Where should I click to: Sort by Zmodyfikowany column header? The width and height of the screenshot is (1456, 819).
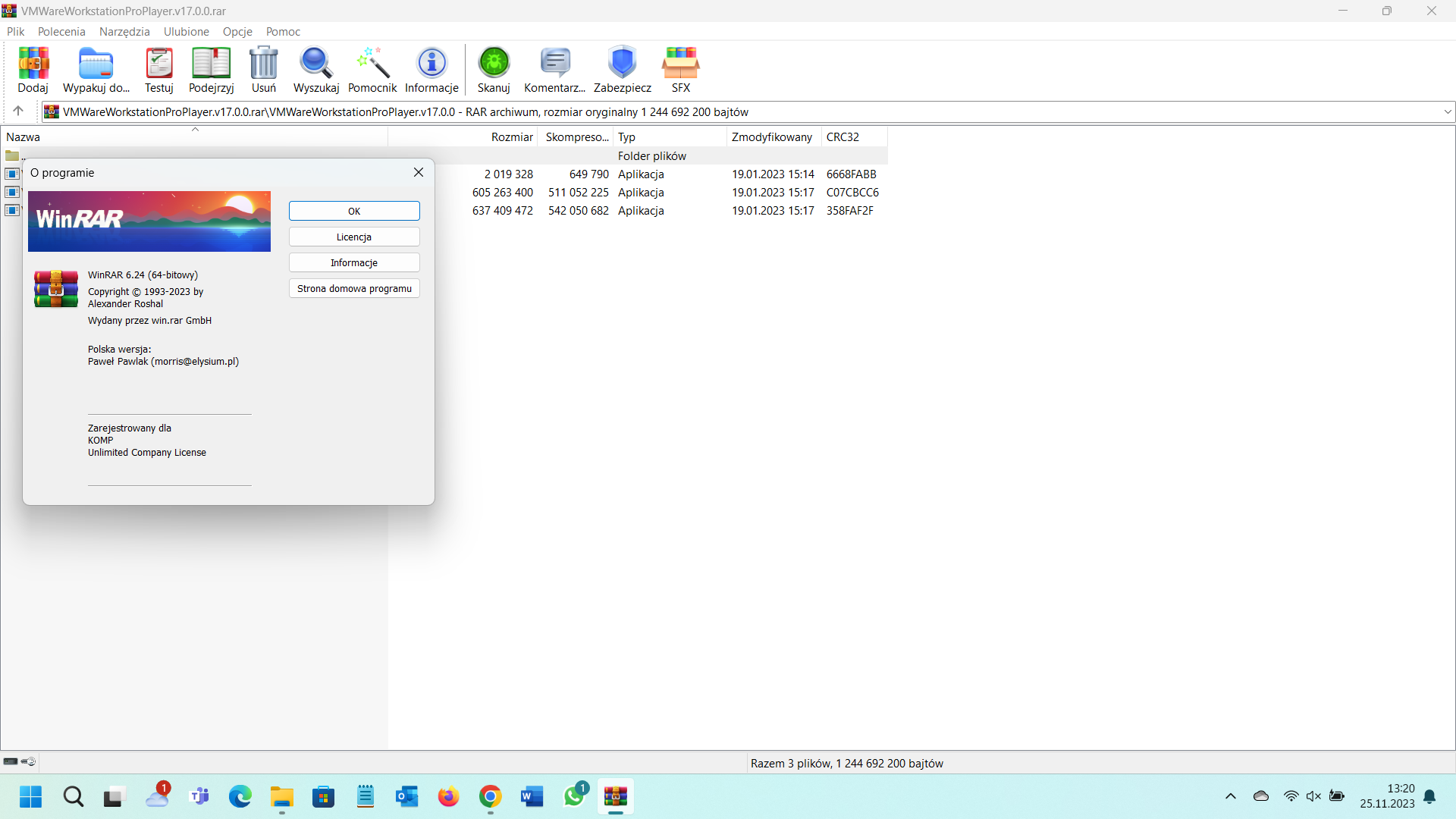(x=774, y=136)
